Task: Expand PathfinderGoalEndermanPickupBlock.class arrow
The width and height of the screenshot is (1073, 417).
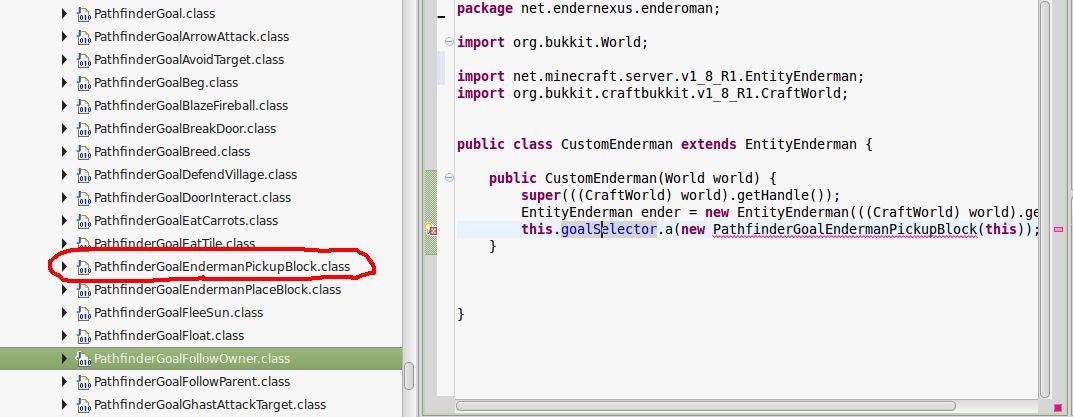Action: 64,266
